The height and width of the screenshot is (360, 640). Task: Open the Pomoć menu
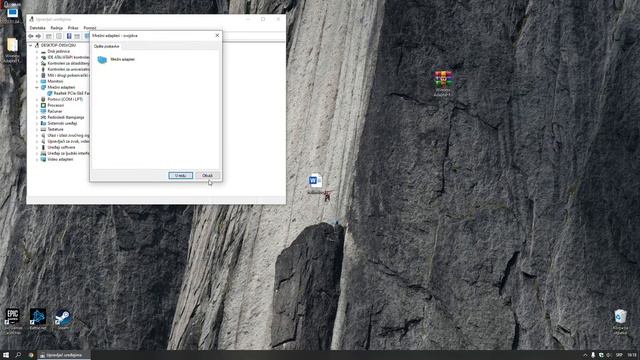click(x=90, y=28)
